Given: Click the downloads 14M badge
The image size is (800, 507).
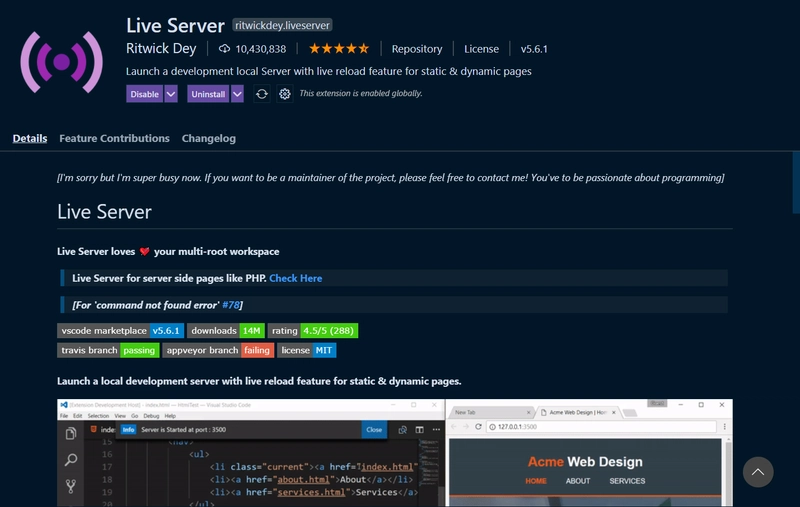Looking at the screenshot, I should click(226, 331).
